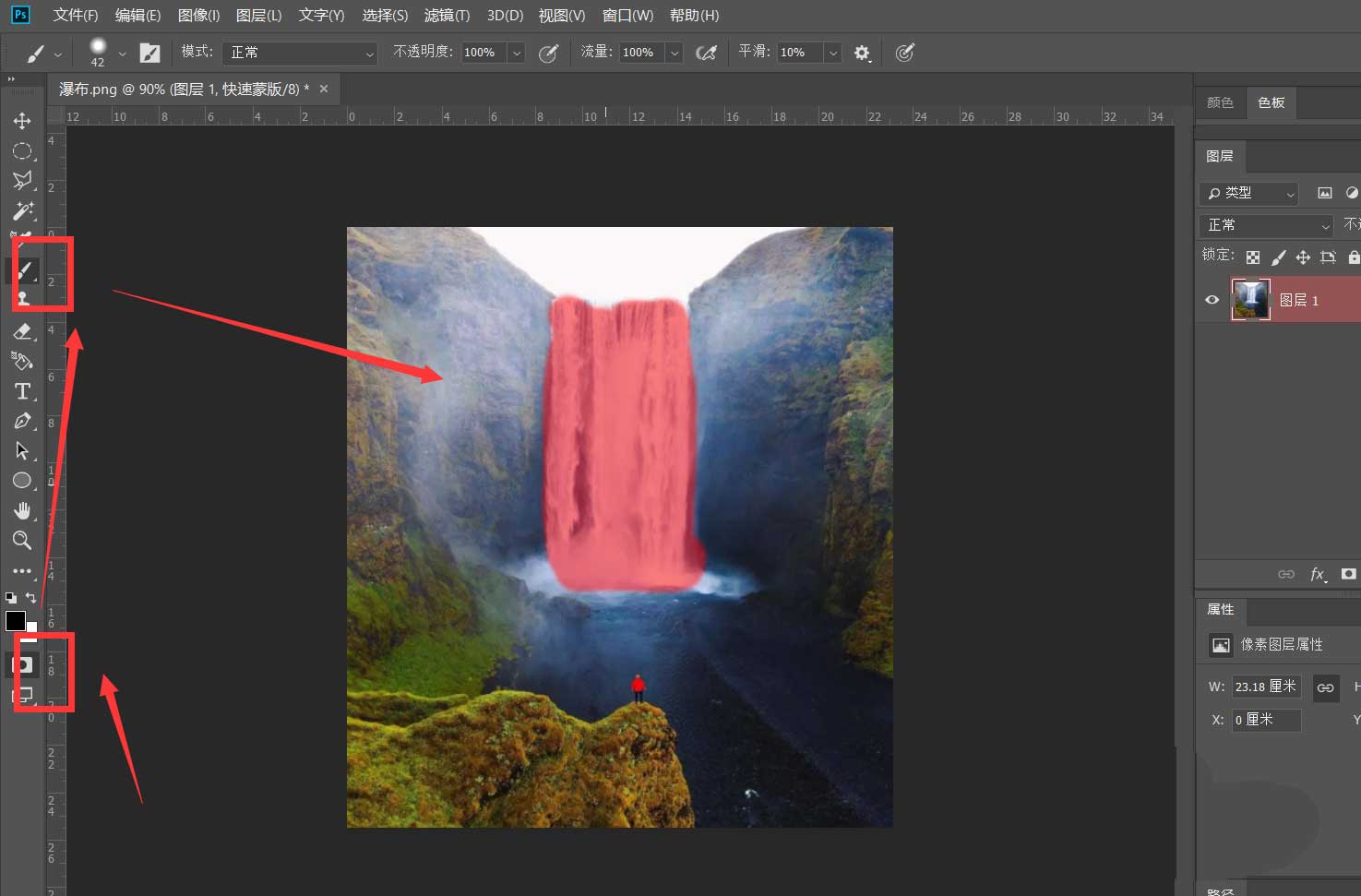Select the Magic Wand tool
1361x896 pixels.
click(x=22, y=211)
